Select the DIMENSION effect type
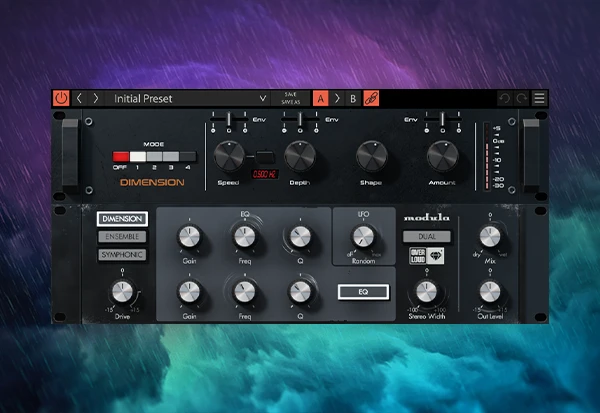 click(x=122, y=219)
